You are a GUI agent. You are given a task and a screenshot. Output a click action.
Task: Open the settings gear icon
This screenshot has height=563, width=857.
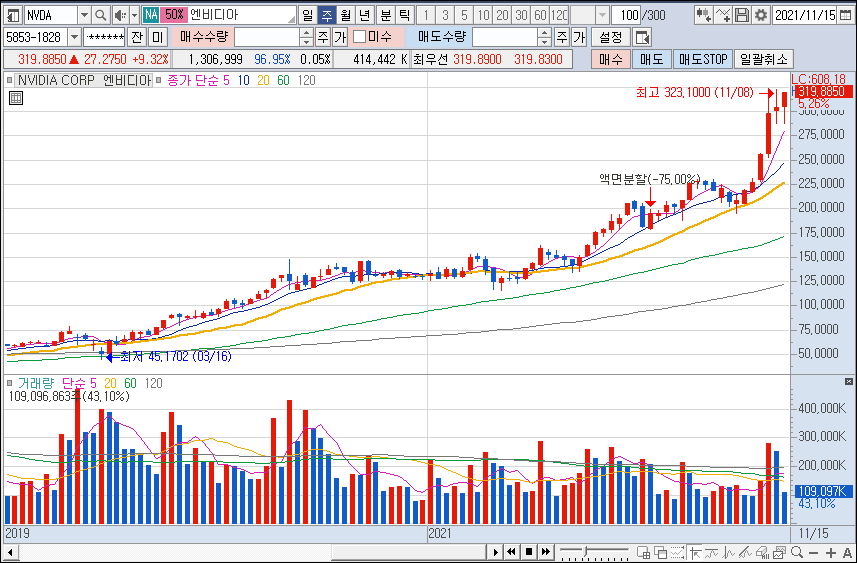coord(760,15)
